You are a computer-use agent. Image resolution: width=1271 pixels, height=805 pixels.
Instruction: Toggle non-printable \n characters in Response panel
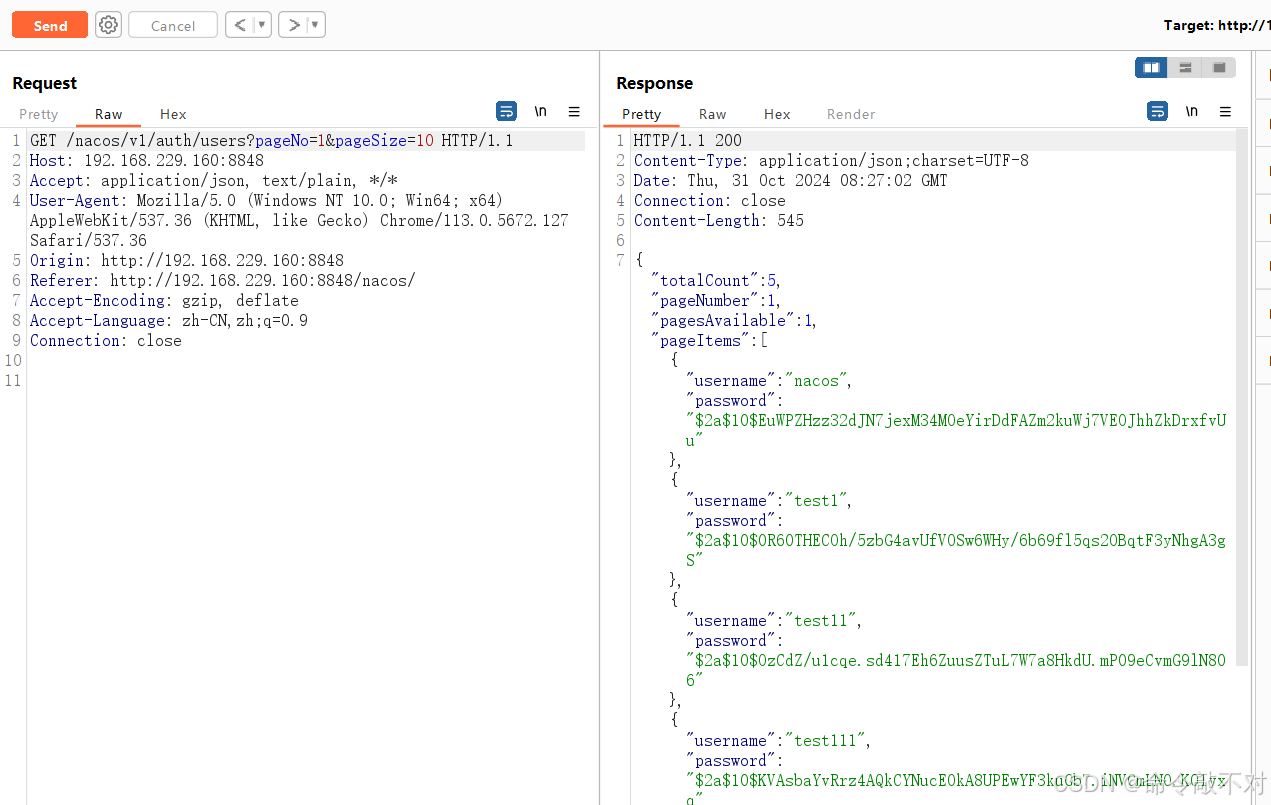[x=1191, y=111]
